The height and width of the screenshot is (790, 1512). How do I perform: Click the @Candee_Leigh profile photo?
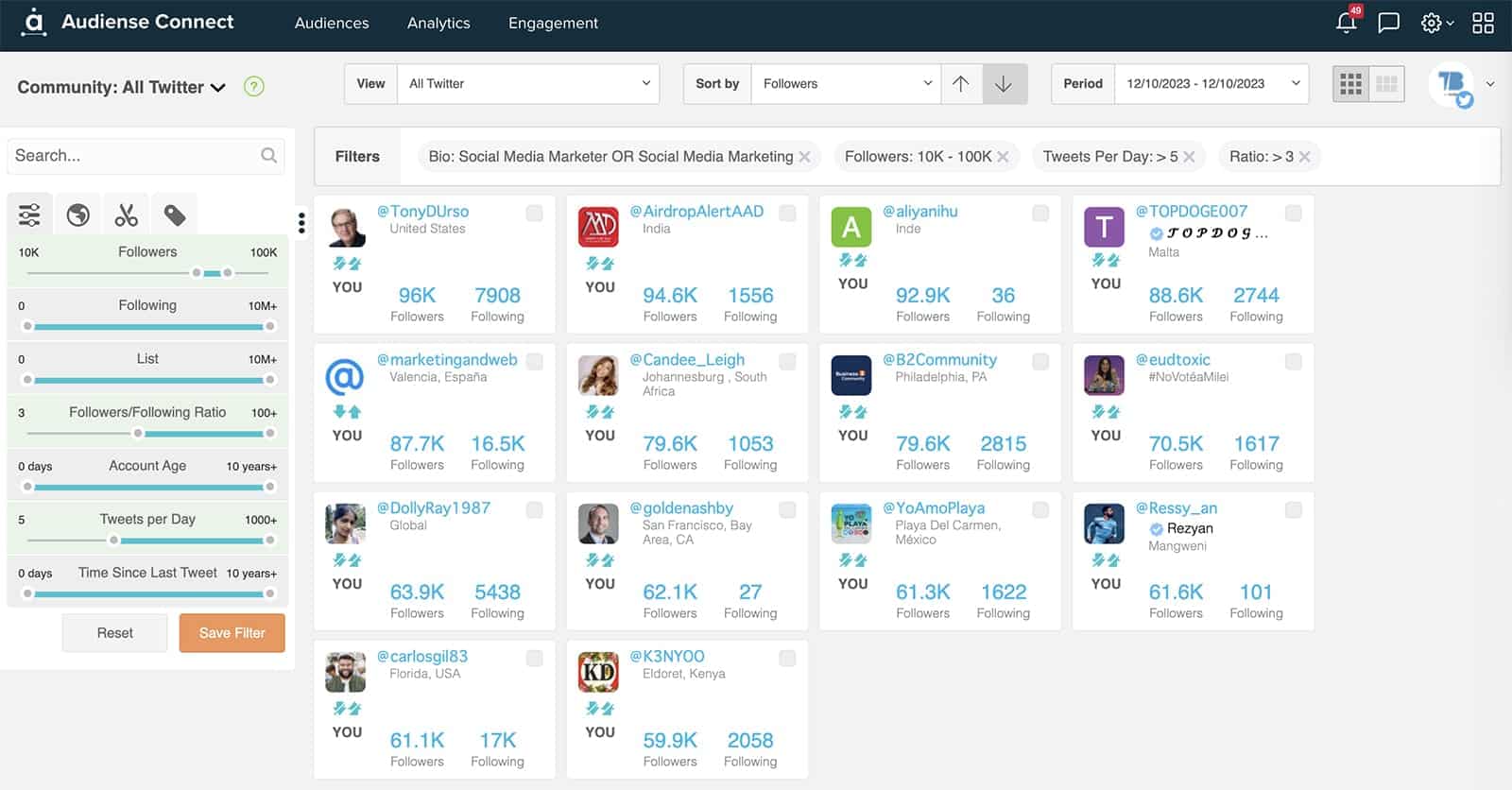[598, 375]
